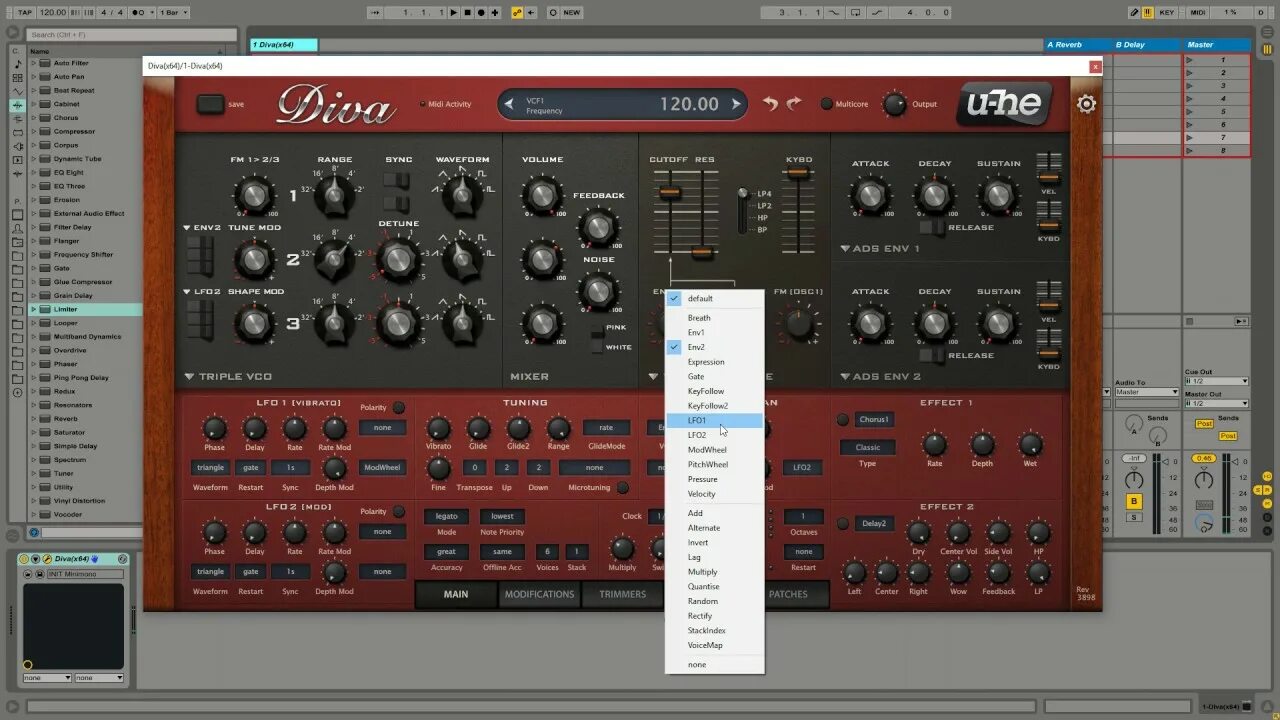The width and height of the screenshot is (1280, 720).
Task: Toggle LFO 2 Polarity switch
Action: coord(398,511)
